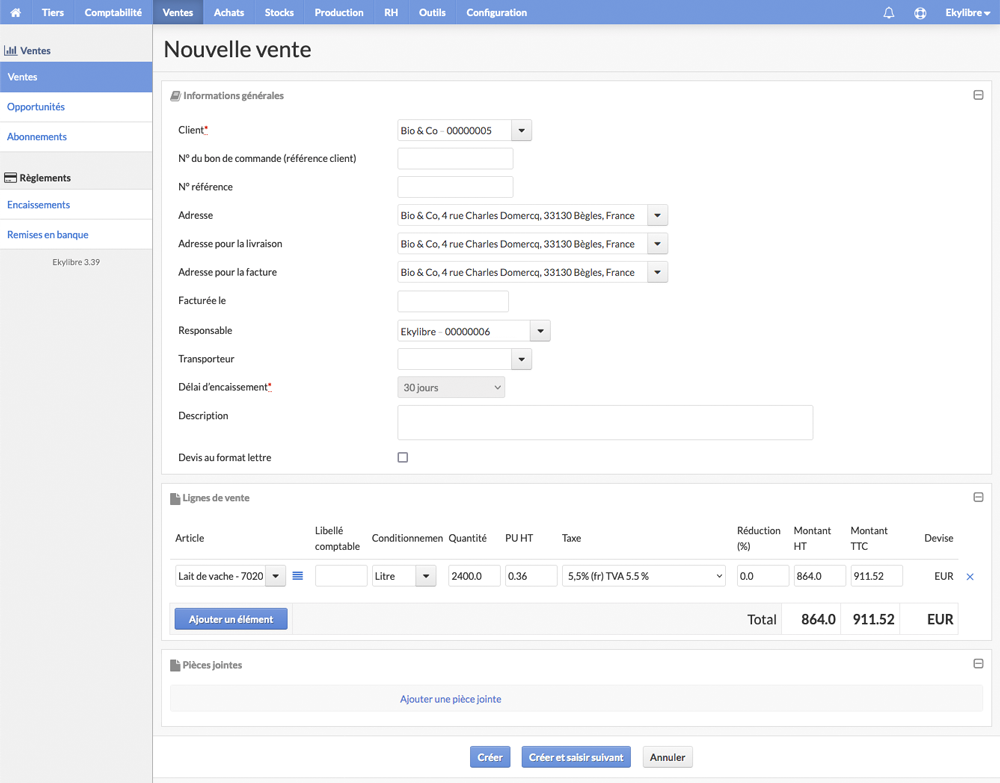1000x783 pixels.
Task: Open the RH menu
Action: click(391, 12)
